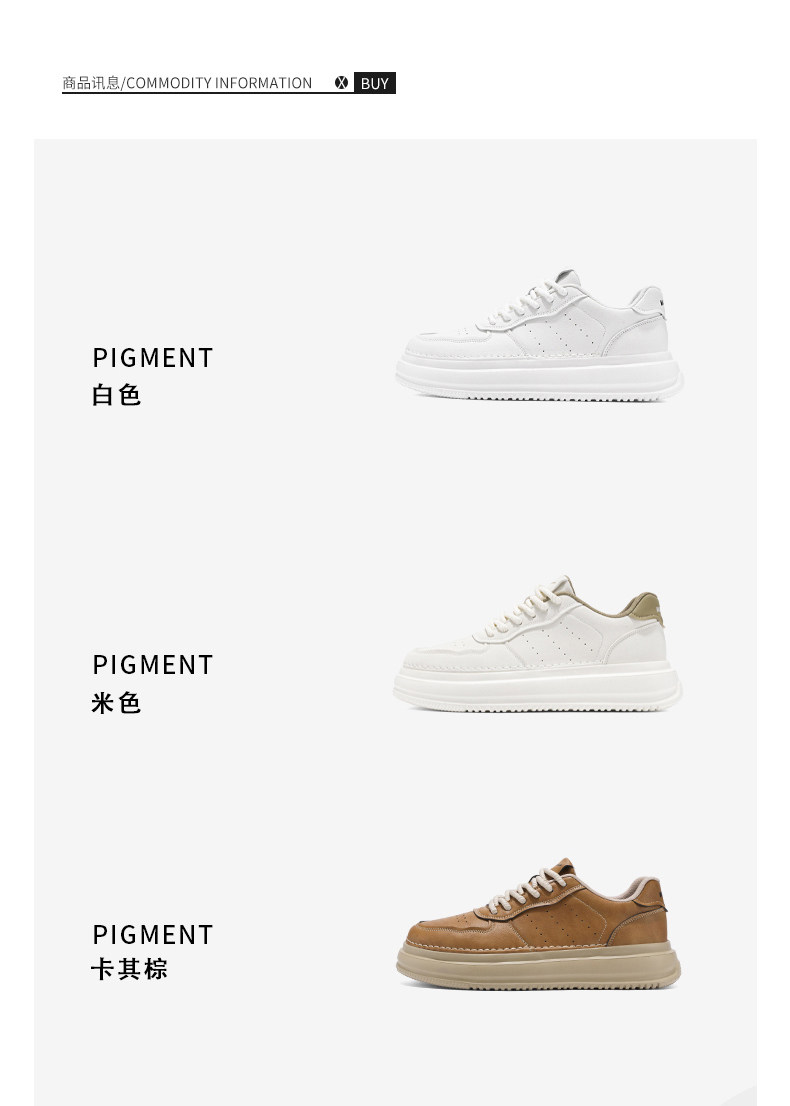Select the white sneaker image
The width and height of the screenshot is (790, 1106).
click(540, 334)
